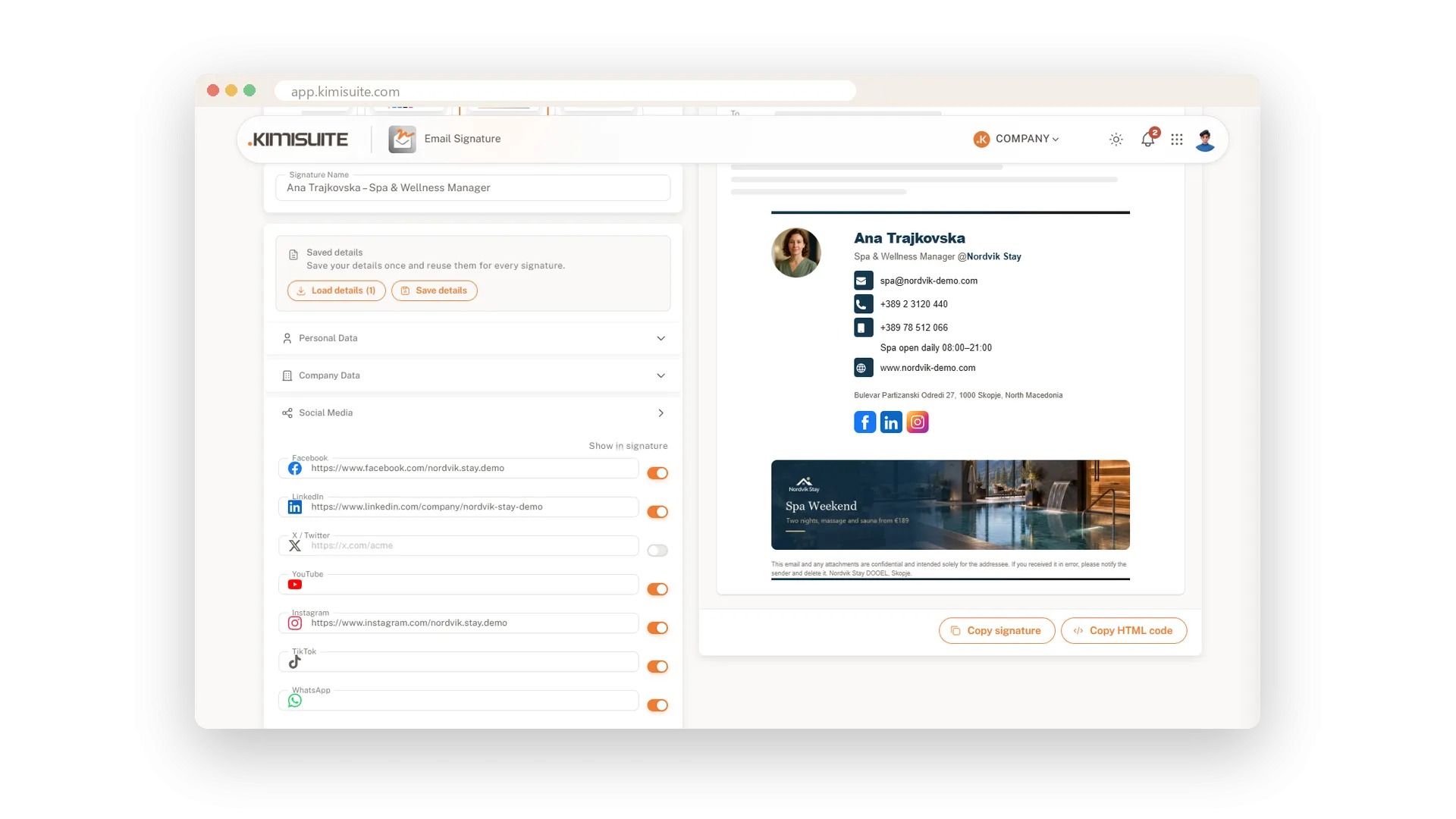Click the YouTube logo beside the field
The width and height of the screenshot is (1456, 819).
click(295, 585)
